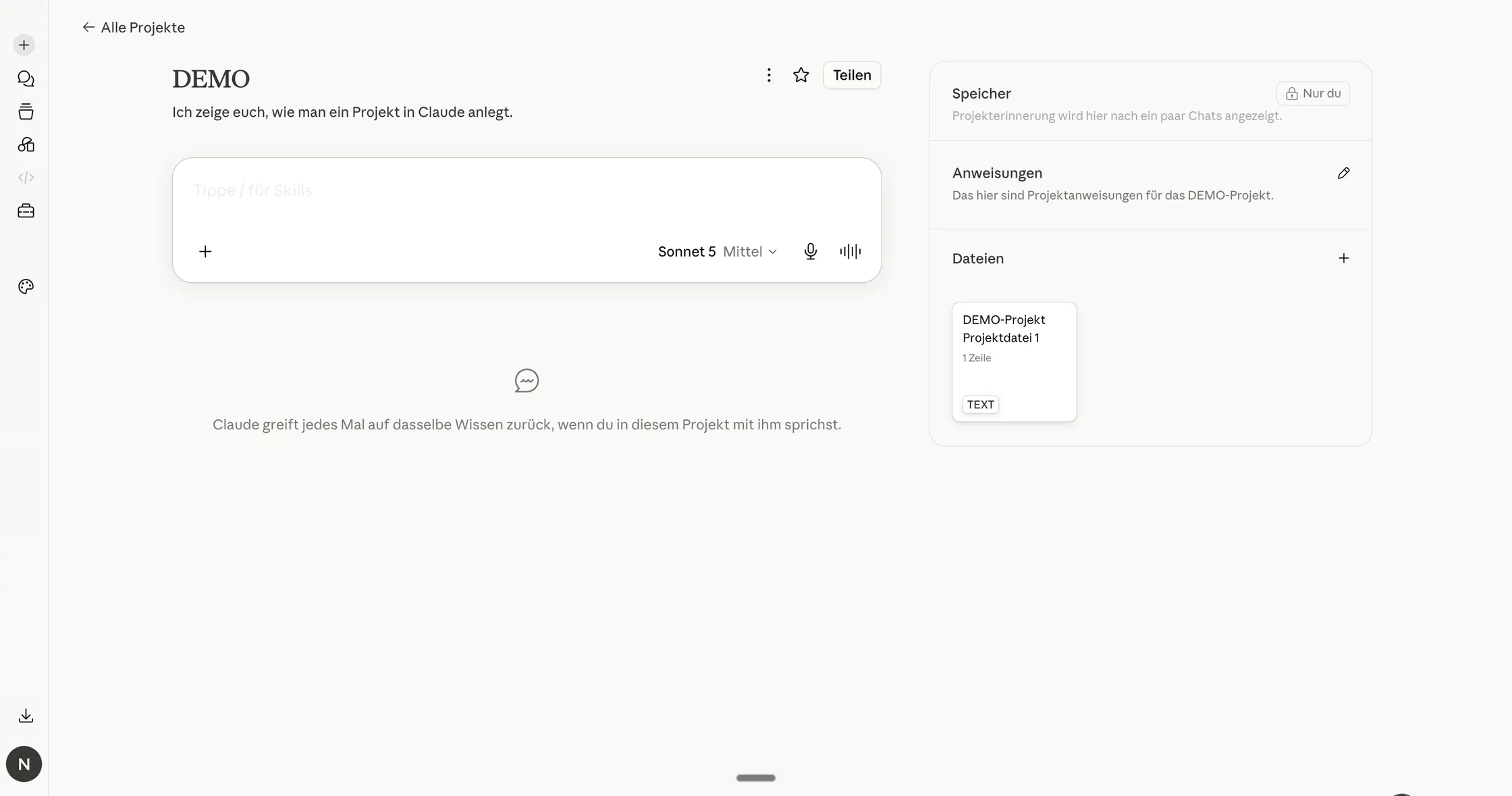Viewport: 1512px width, 796px height.
Task: Star the DEMO project as a favorite
Action: [801, 75]
